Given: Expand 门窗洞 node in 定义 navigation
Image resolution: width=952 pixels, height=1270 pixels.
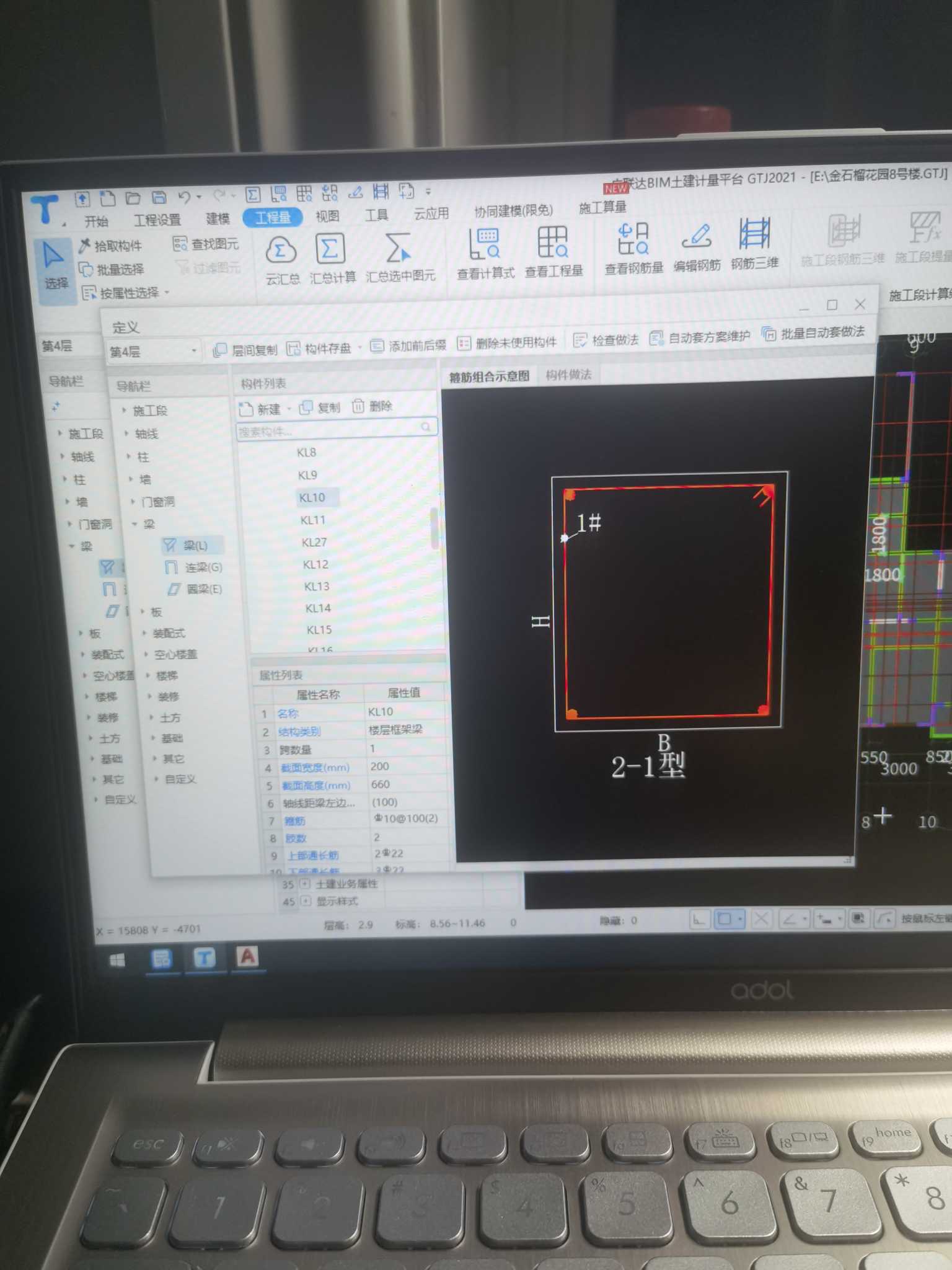Looking at the screenshot, I should pos(132,502).
